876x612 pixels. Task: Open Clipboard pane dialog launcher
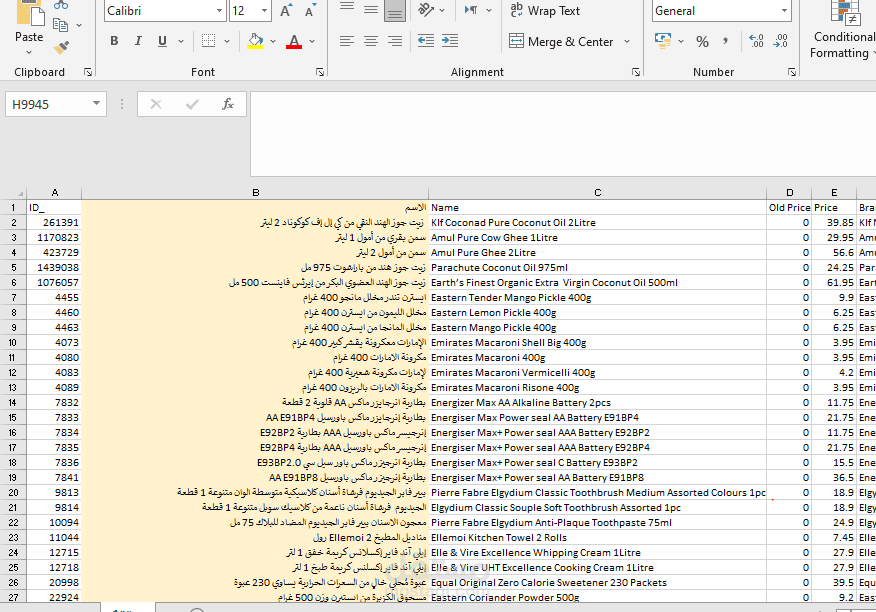click(x=88, y=72)
